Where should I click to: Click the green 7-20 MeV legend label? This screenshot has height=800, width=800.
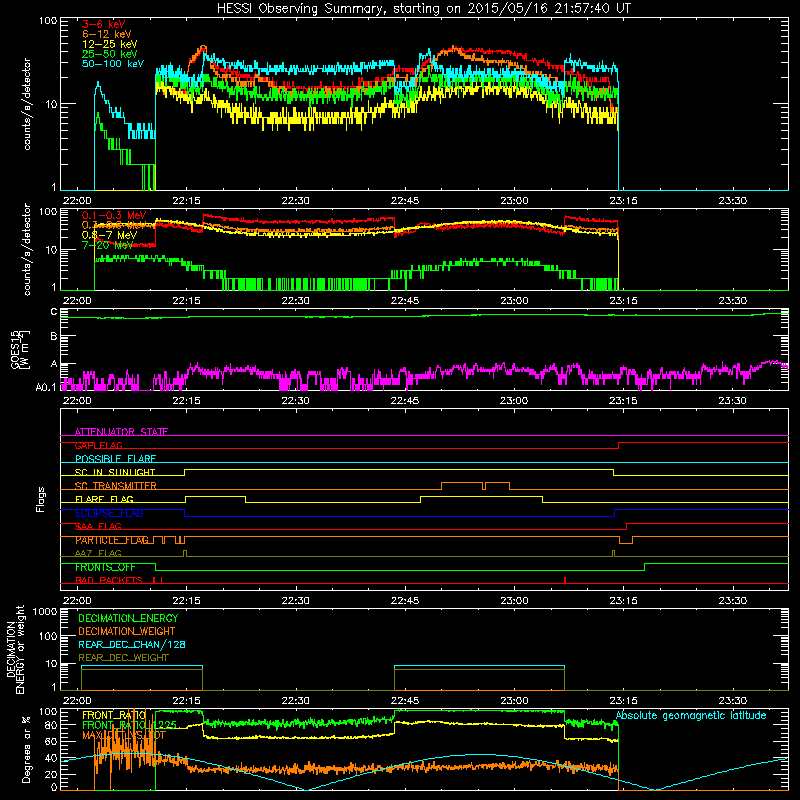pyautogui.click(x=107, y=245)
